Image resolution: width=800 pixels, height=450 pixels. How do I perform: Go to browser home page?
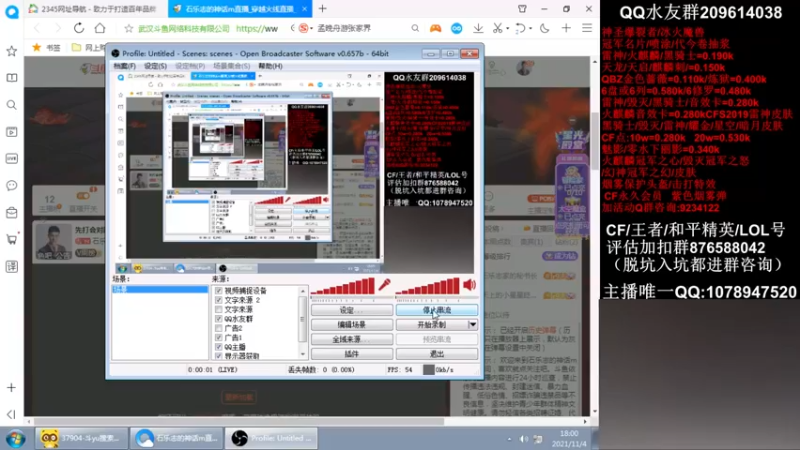100,28
